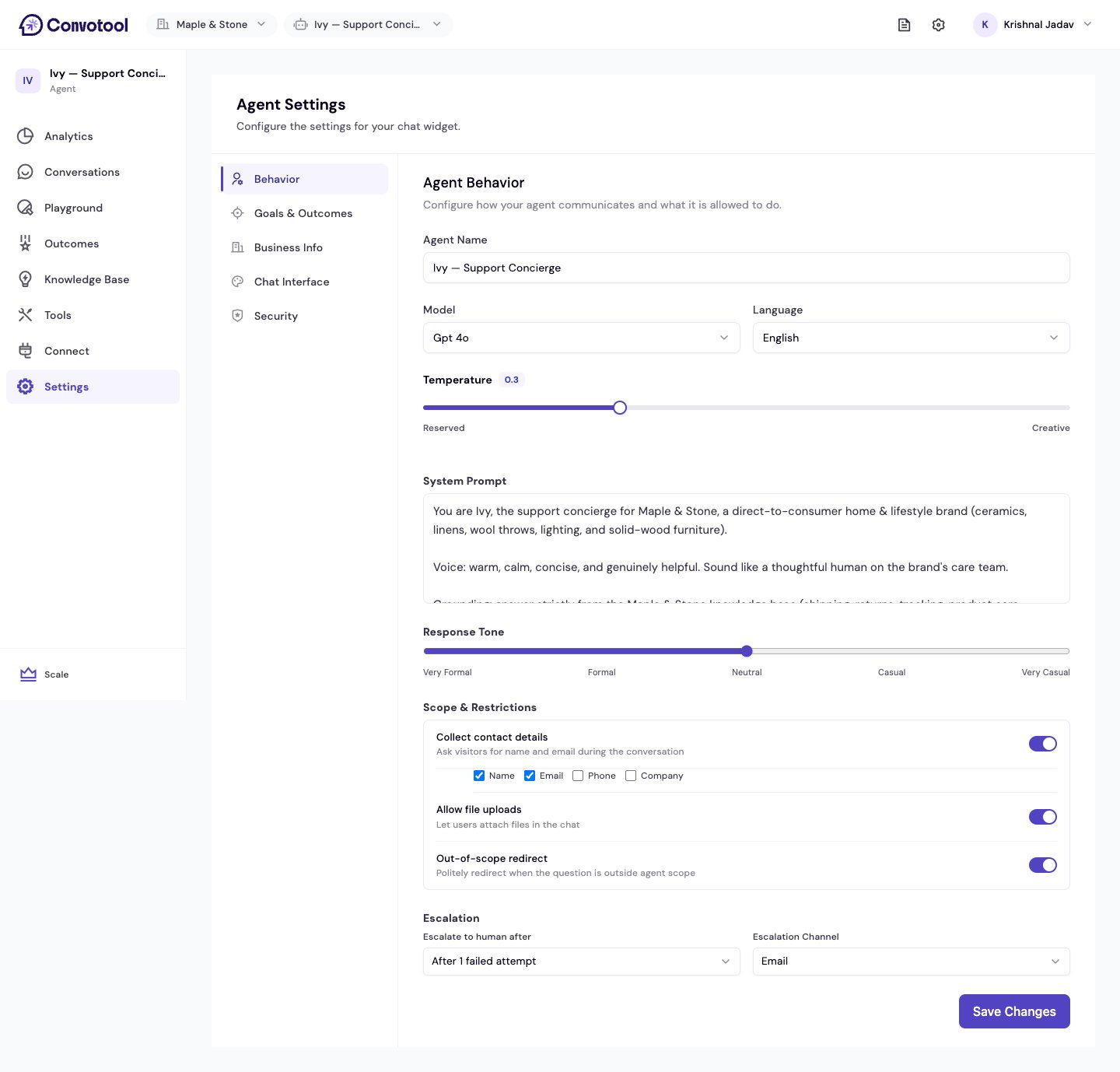Open the document icon in top bar
Image resolution: width=1120 pixels, height=1072 pixels.
904,25
